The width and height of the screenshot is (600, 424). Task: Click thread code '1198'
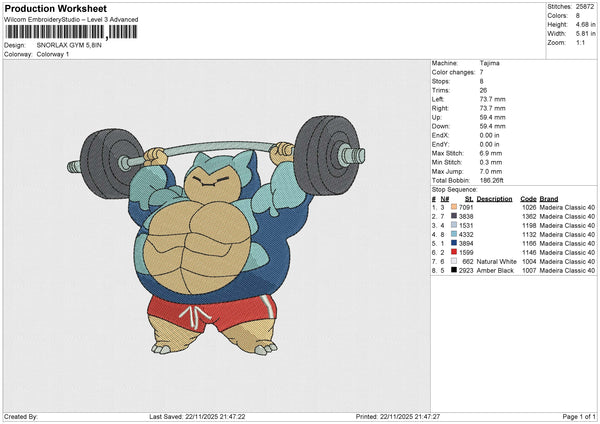[x=529, y=226]
